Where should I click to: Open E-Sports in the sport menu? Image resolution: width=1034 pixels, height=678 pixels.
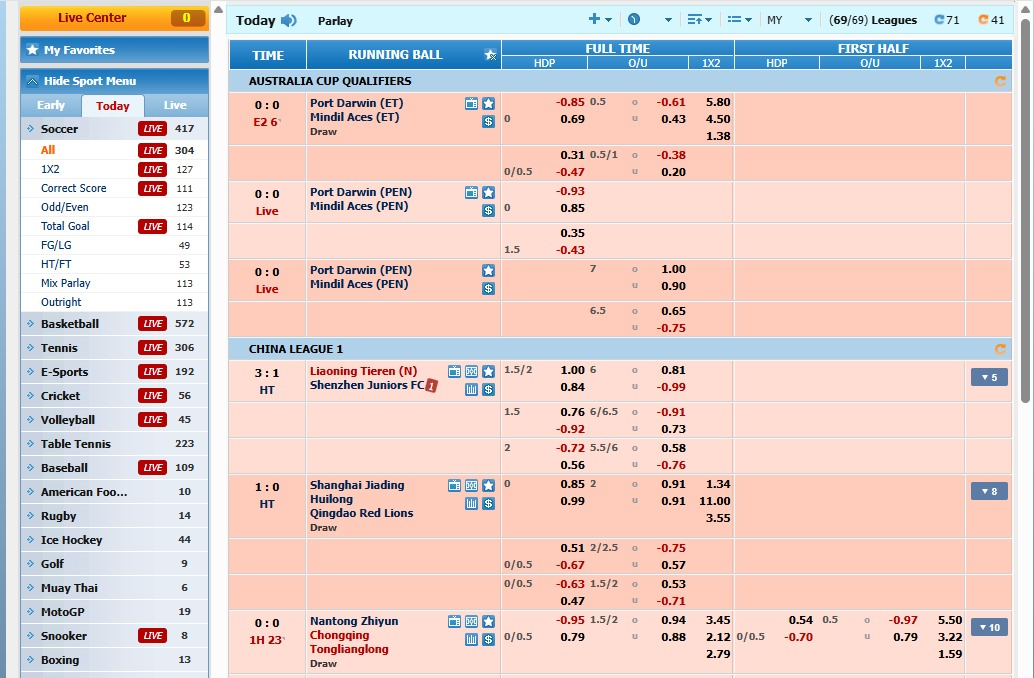[115, 372]
